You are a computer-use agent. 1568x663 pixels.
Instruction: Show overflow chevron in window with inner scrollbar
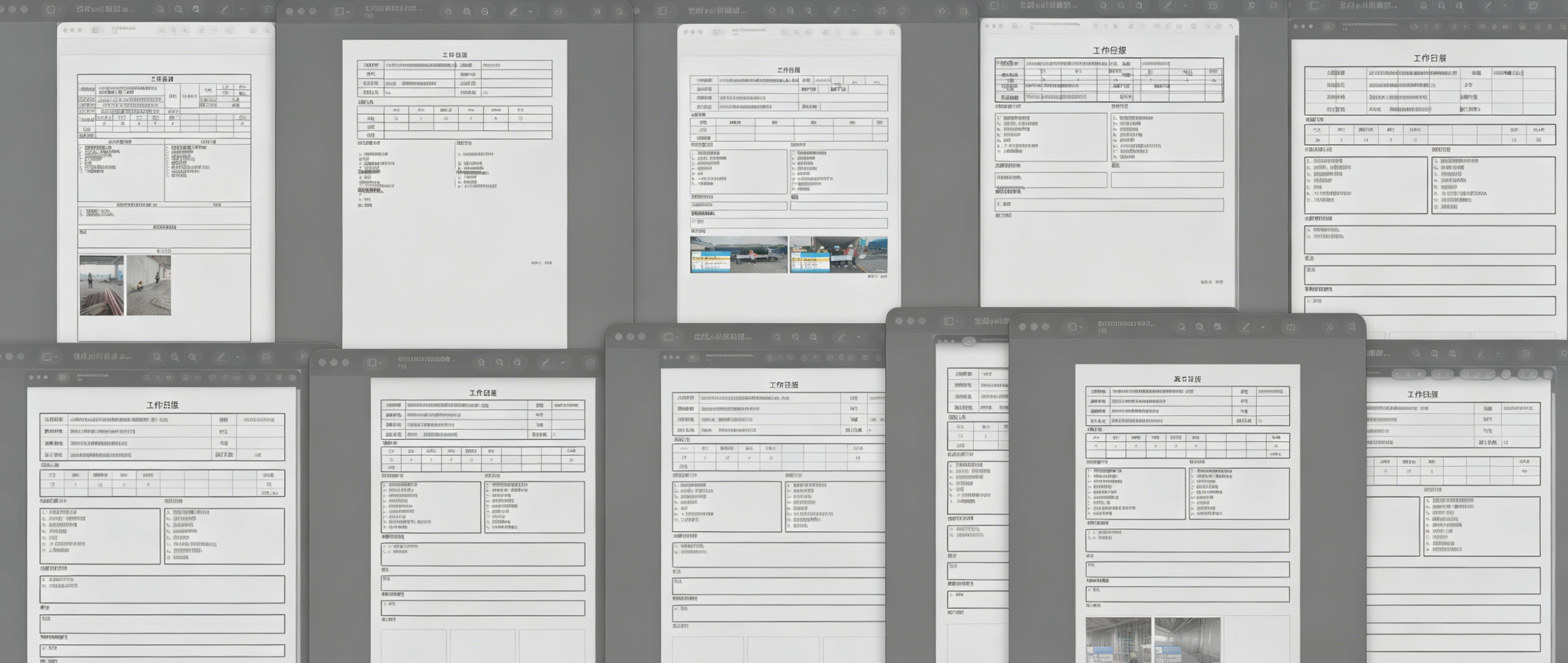pyautogui.click(x=1251, y=5)
